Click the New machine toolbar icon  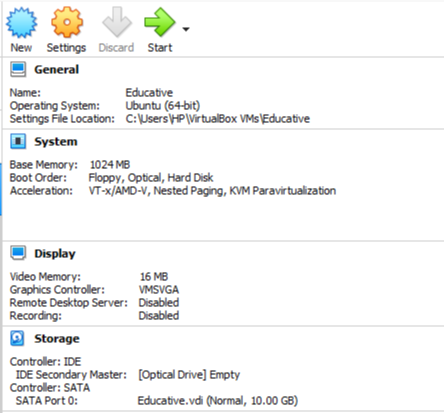click(21, 22)
